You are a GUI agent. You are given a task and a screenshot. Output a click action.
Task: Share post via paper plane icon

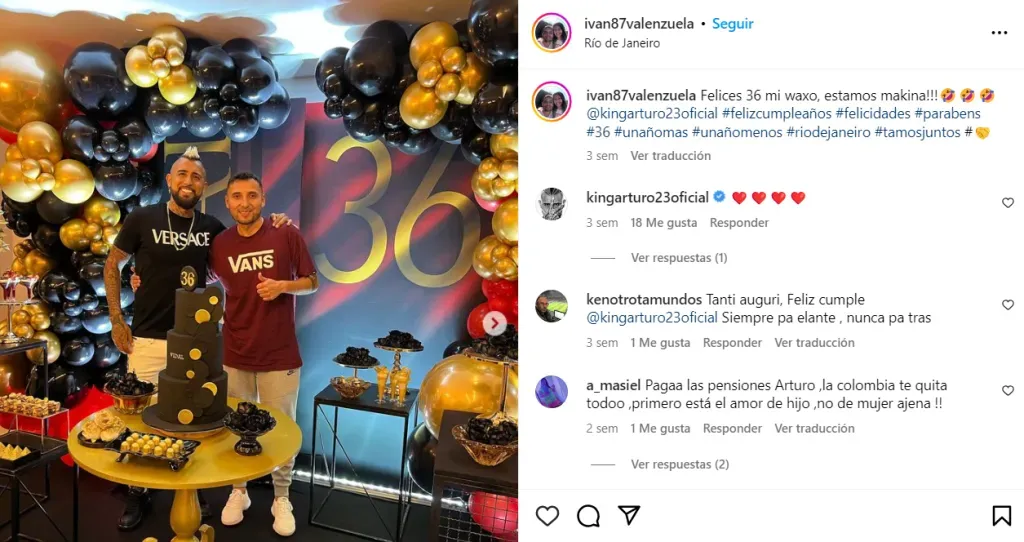[628, 515]
